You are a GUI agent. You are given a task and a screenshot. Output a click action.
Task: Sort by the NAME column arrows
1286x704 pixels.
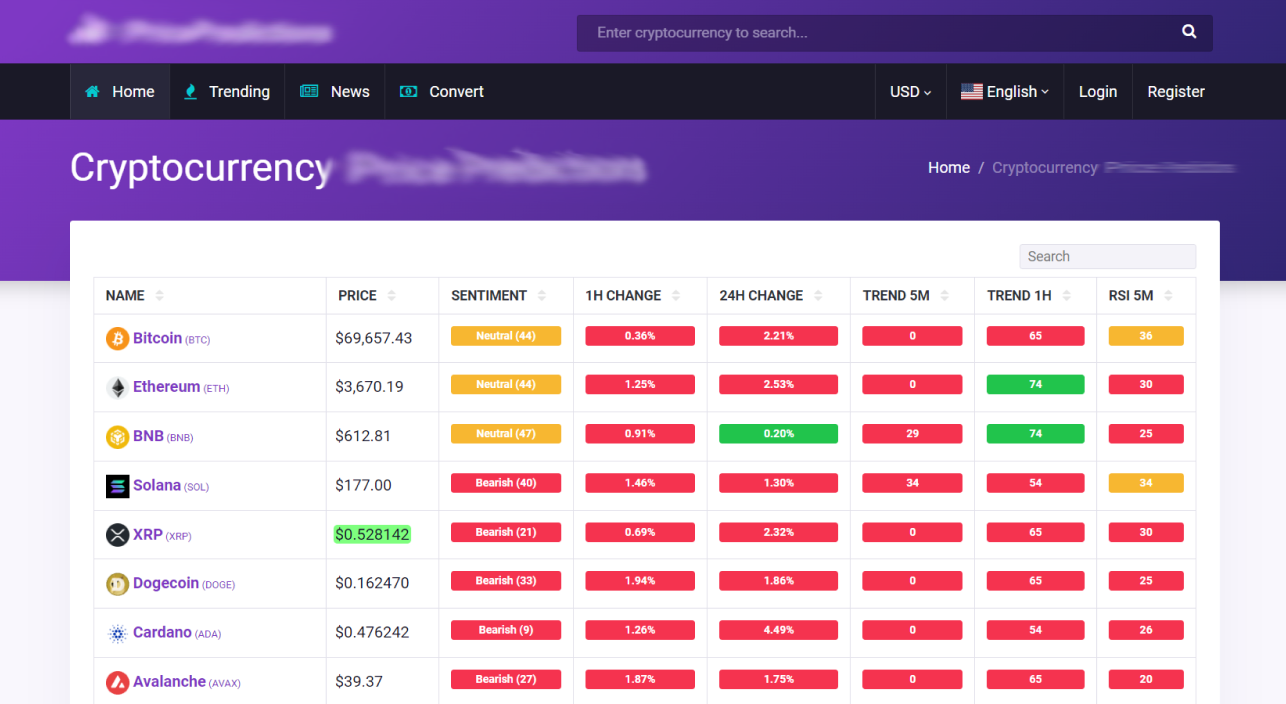tap(160, 296)
